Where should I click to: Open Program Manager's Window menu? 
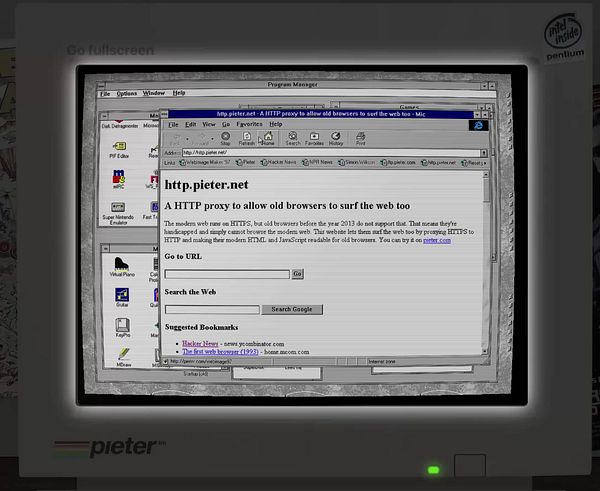(153, 93)
